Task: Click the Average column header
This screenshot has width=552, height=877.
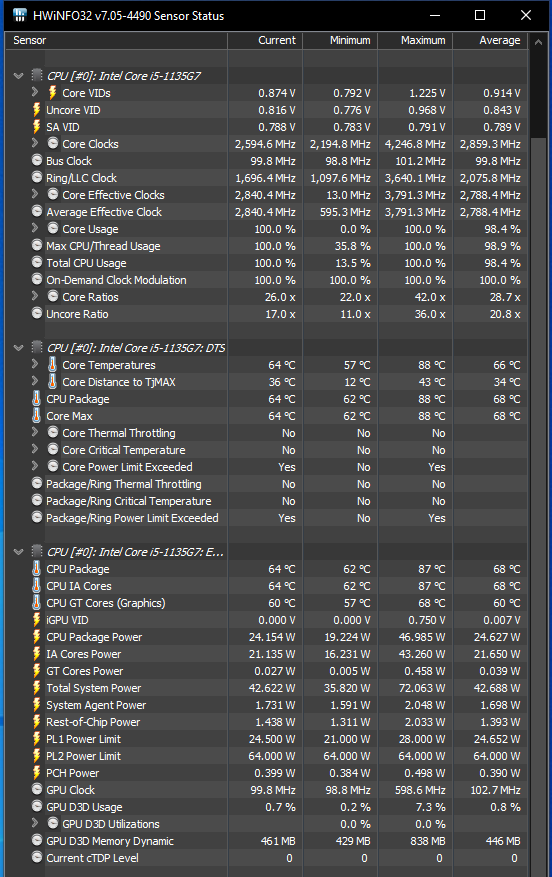Action: pyautogui.click(x=490, y=40)
